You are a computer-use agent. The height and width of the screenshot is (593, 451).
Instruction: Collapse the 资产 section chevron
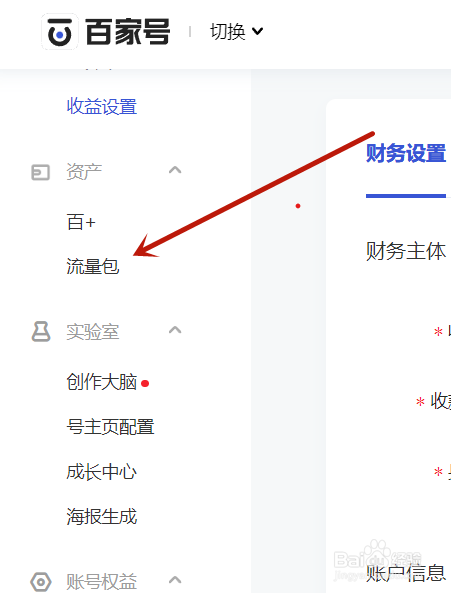pyautogui.click(x=175, y=170)
